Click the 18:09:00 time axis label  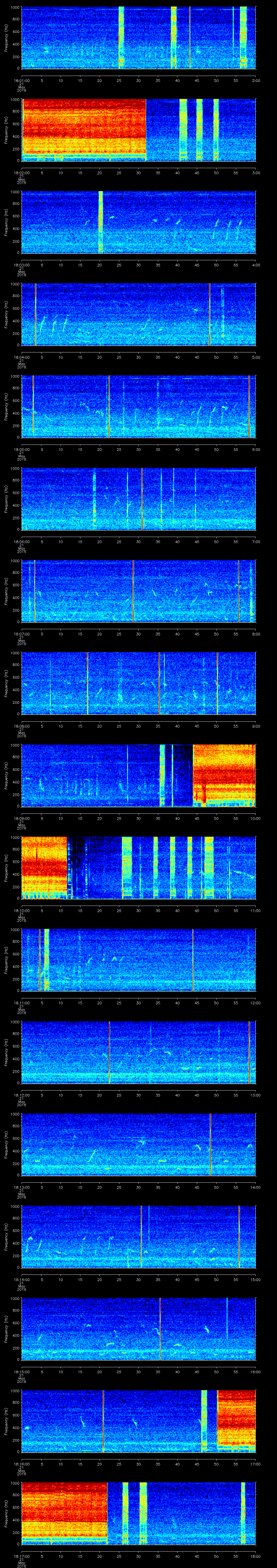click(22, 818)
